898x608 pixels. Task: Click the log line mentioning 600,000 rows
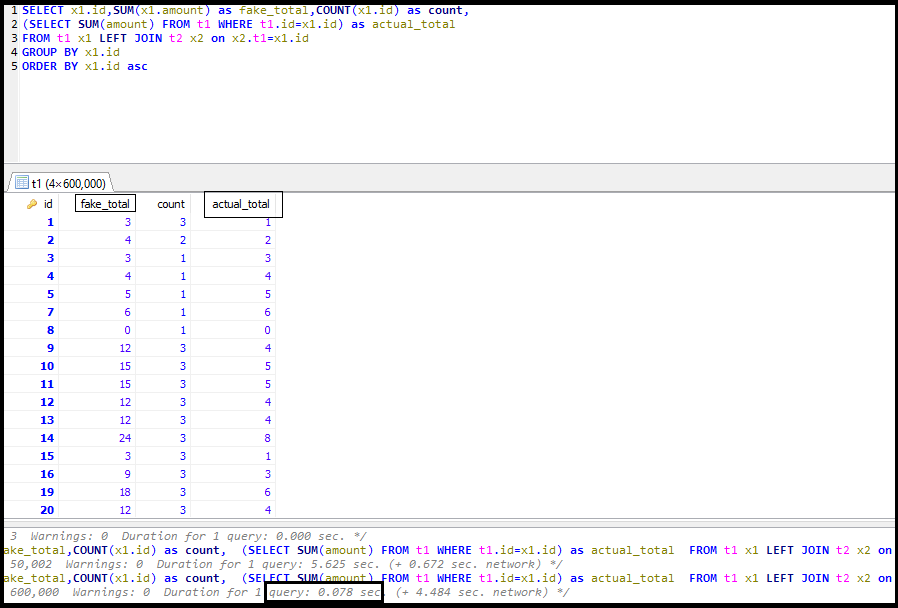point(25,592)
